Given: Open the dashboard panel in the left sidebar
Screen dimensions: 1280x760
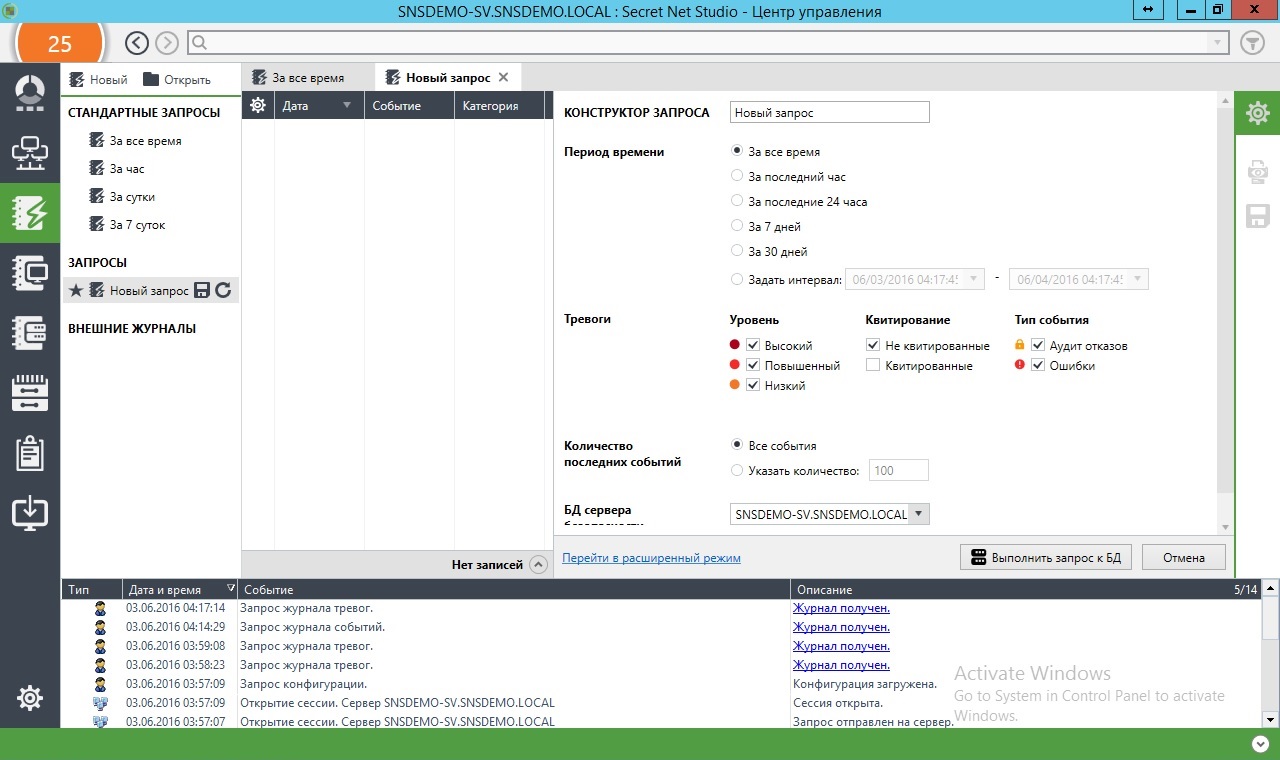Looking at the screenshot, I should (30, 93).
